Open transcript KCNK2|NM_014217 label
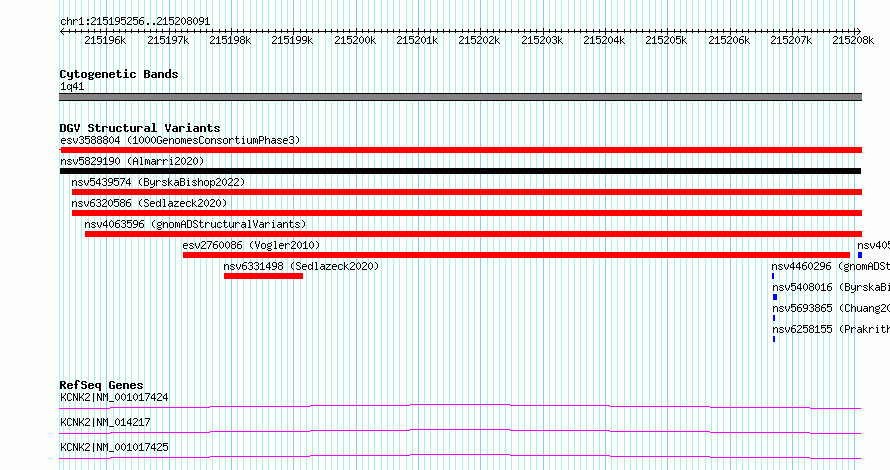 coord(105,422)
